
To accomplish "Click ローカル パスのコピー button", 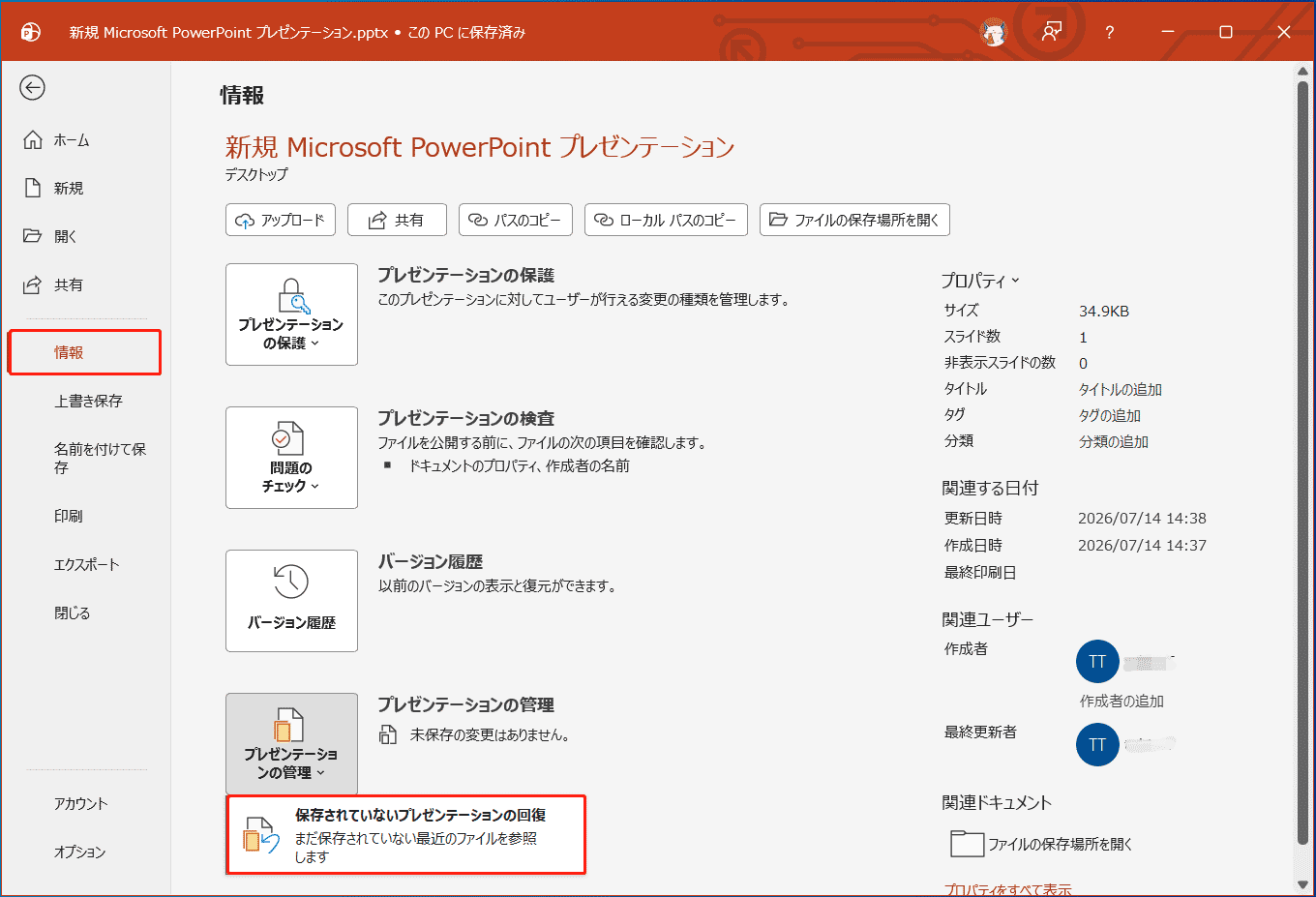I will coord(666,220).
